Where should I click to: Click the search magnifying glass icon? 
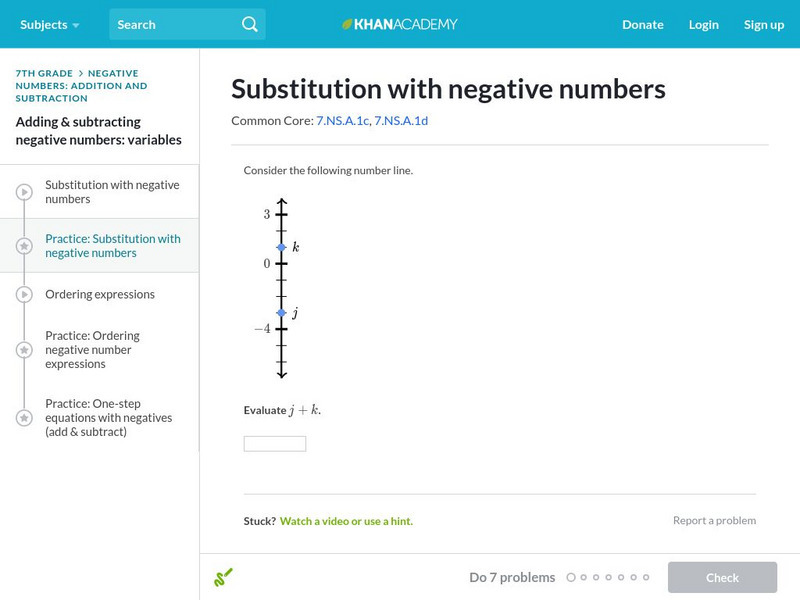tap(250, 24)
